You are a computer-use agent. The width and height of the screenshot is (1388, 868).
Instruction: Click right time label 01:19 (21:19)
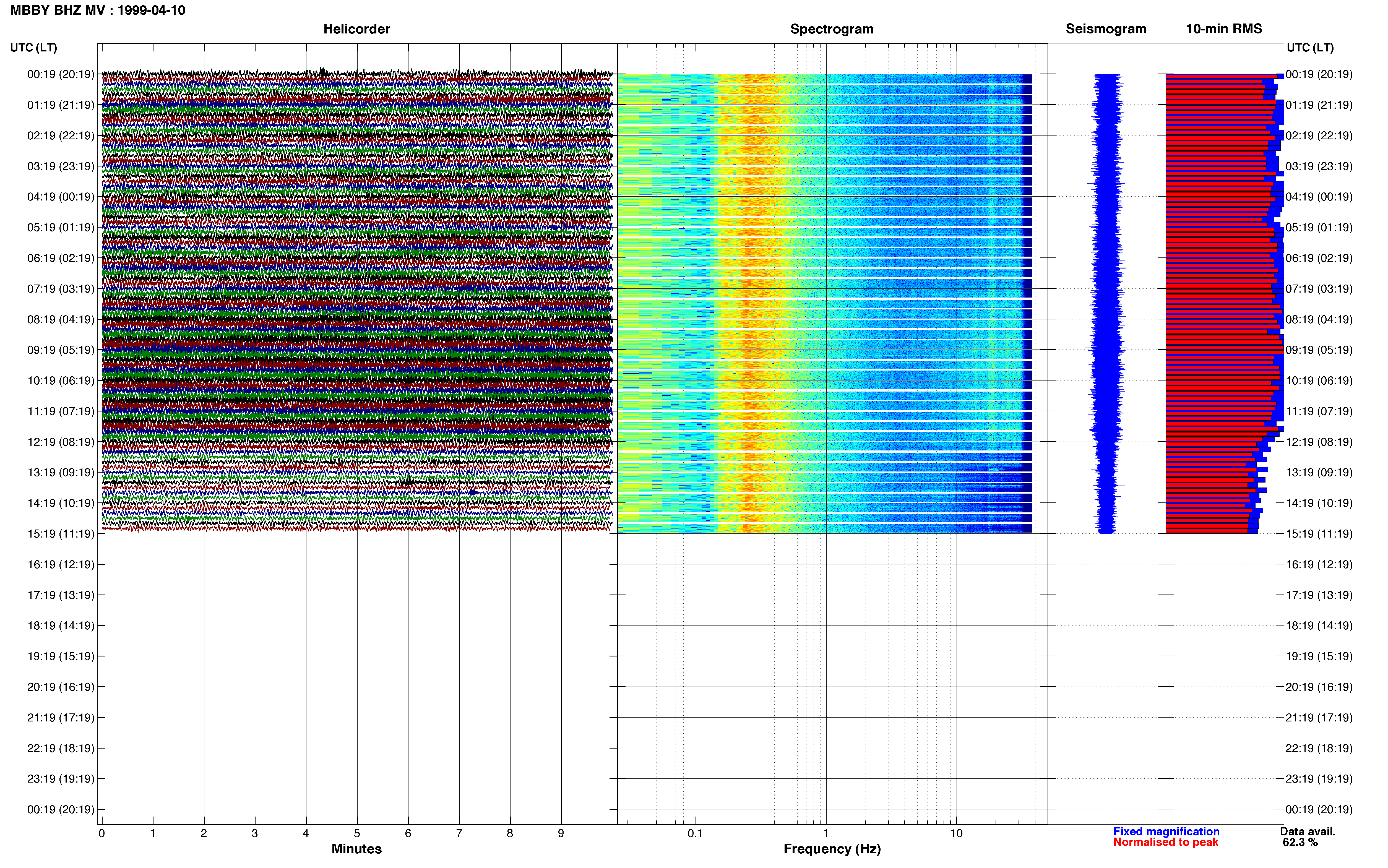1319,105
